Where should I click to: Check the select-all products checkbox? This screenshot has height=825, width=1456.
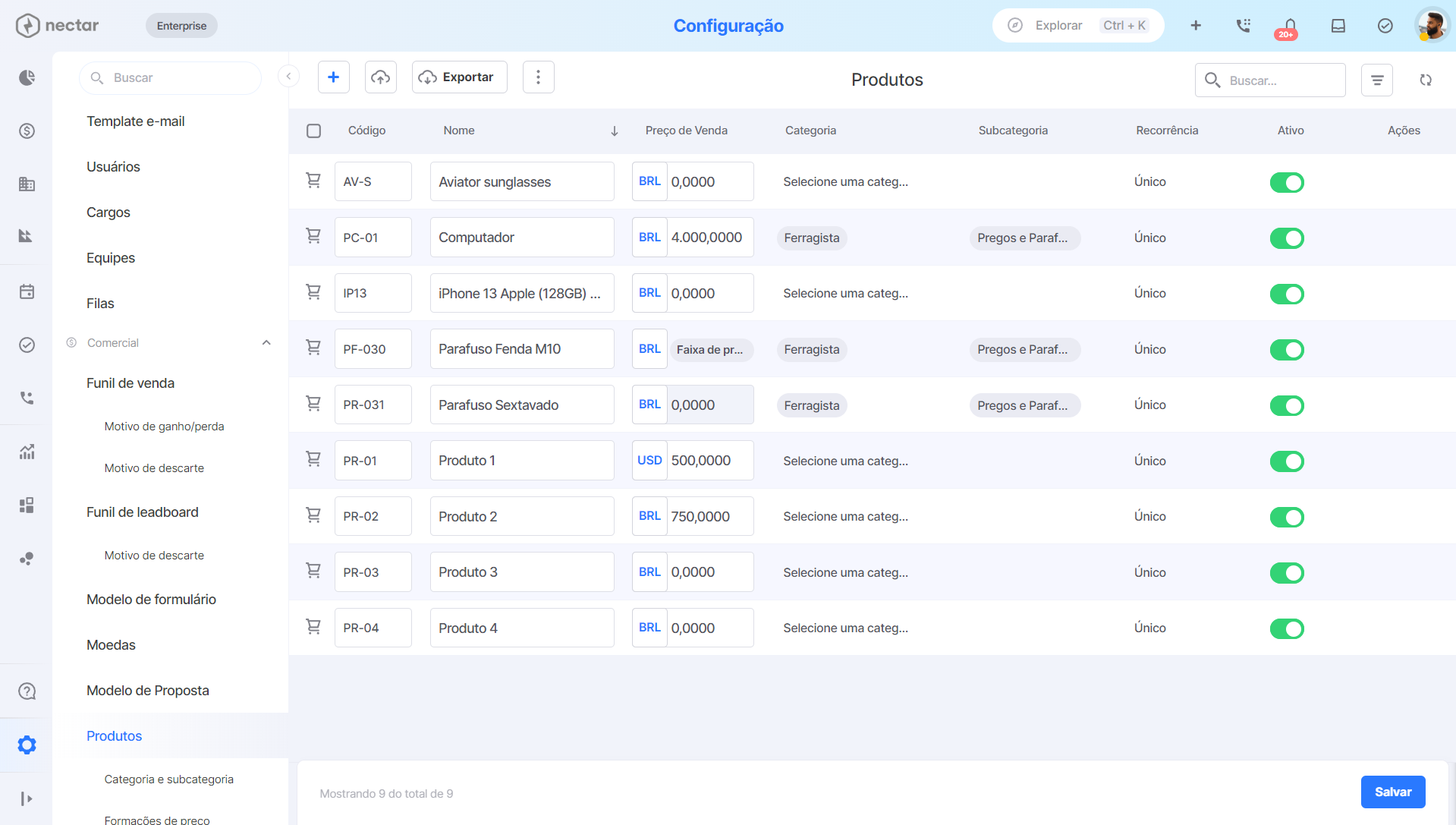click(x=313, y=131)
